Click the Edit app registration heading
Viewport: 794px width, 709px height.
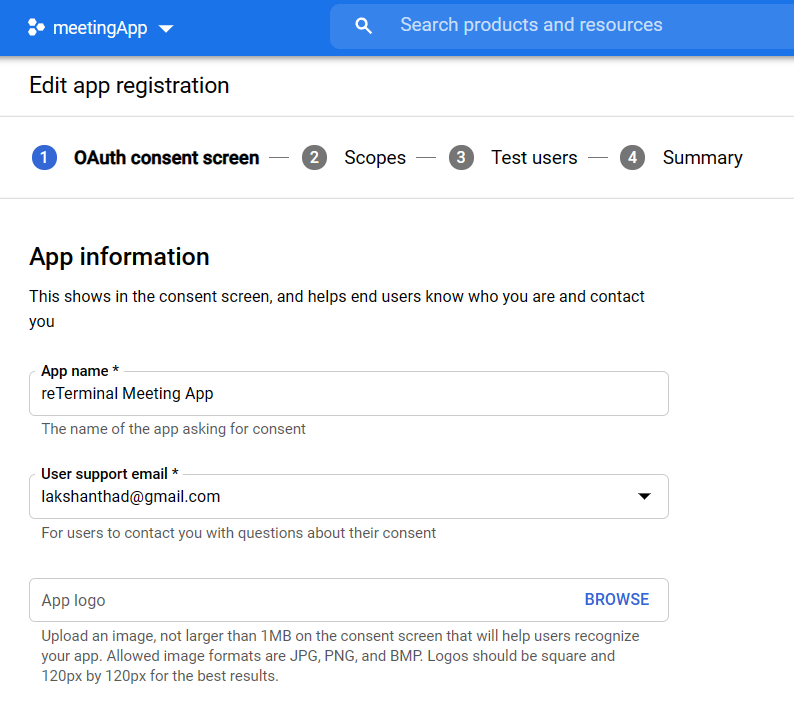(129, 86)
